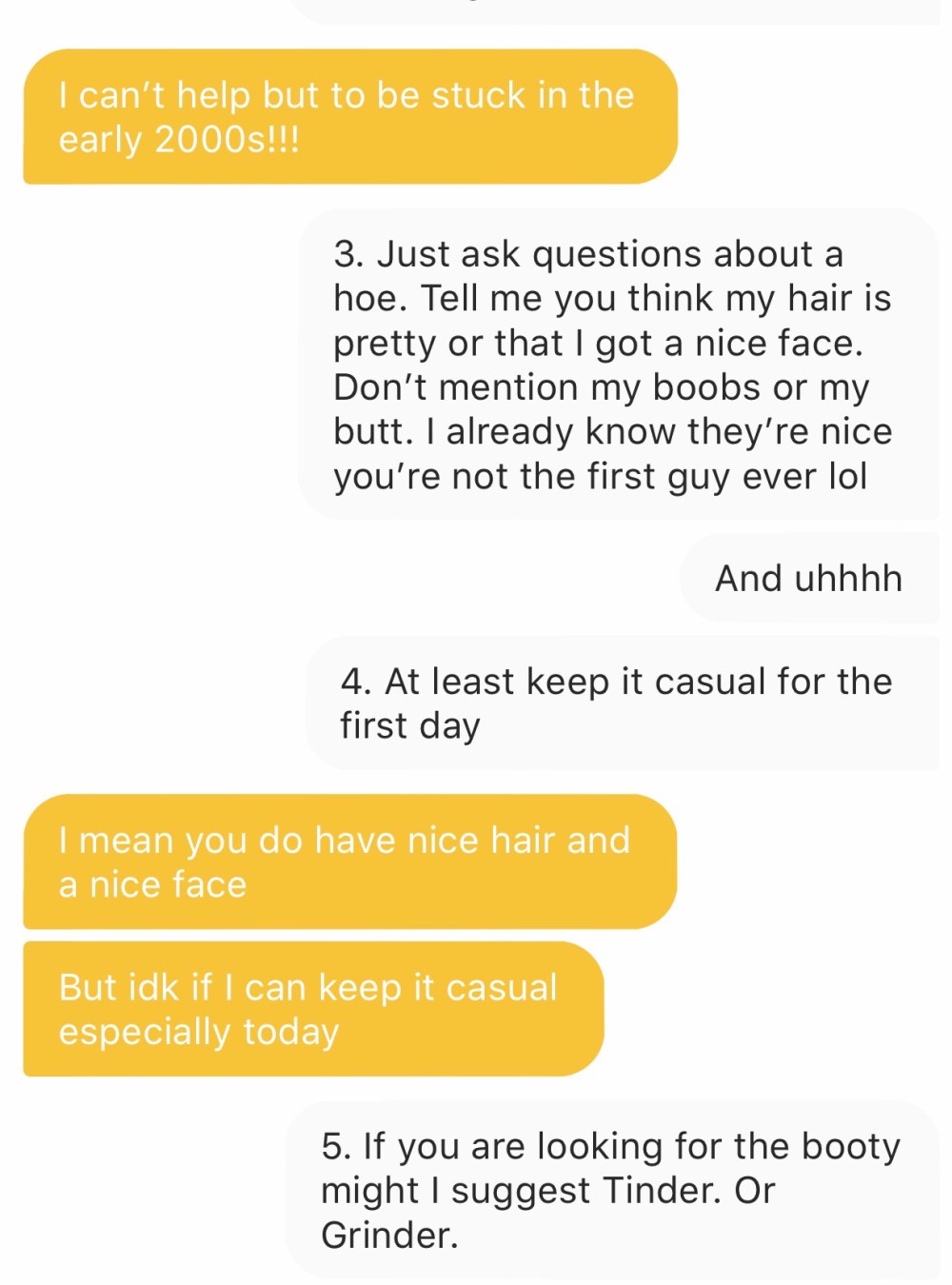Tap the yellow "I mean you do have" message
Viewport: 952px width, 1285px height.
tap(349, 861)
